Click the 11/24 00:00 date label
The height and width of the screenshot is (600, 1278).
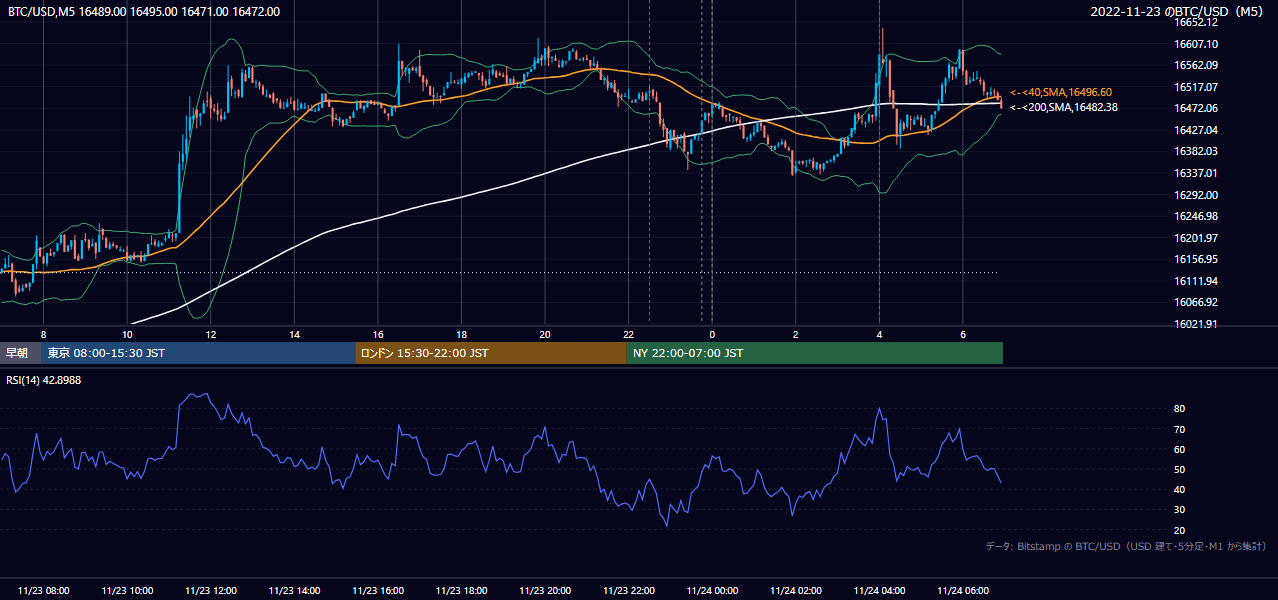(712, 591)
